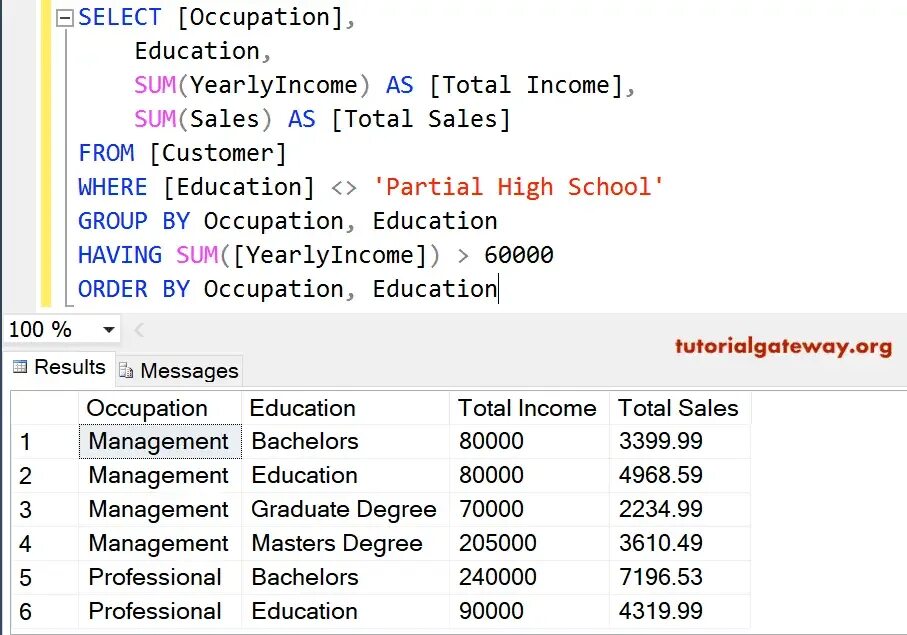Click the Occupation column header
This screenshot has height=635, width=907.
tap(160, 408)
